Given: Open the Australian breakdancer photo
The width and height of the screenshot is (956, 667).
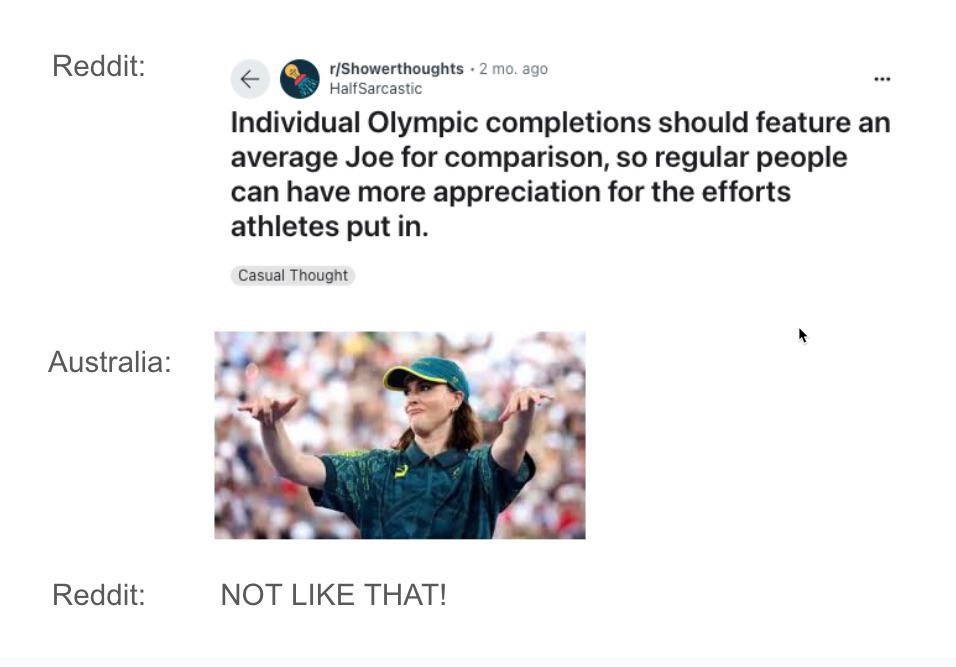Looking at the screenshot, I should tap(400, 435).
